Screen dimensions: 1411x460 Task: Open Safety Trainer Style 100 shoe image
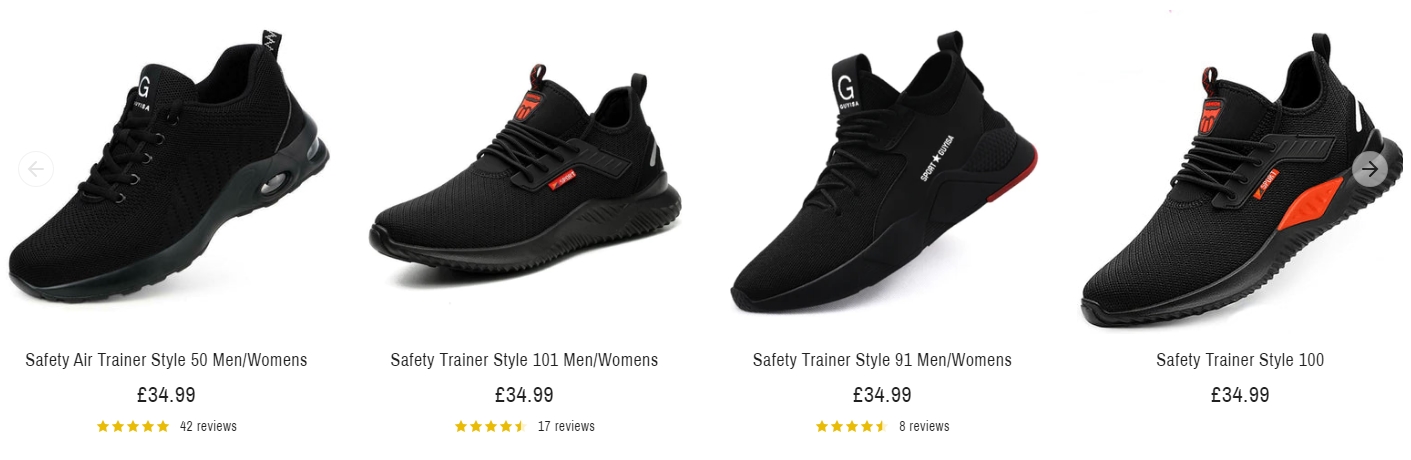[x=1240, y=180]
